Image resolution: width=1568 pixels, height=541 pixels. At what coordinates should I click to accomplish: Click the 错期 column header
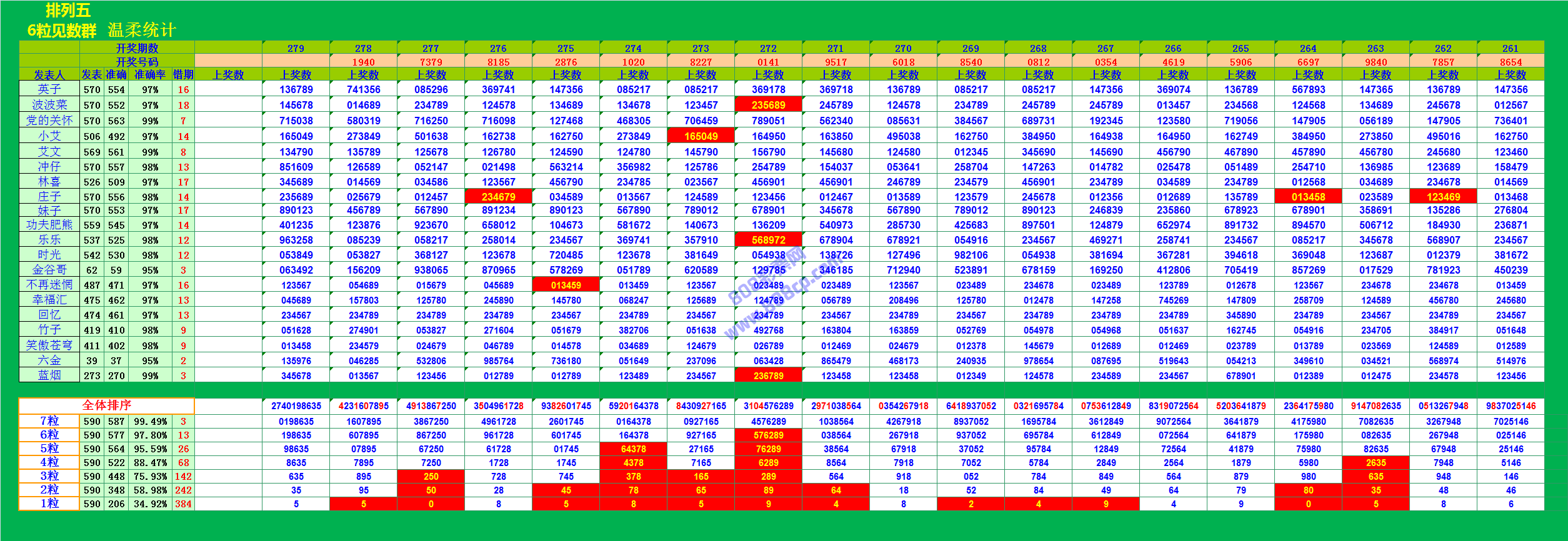[x=183, y=75]
